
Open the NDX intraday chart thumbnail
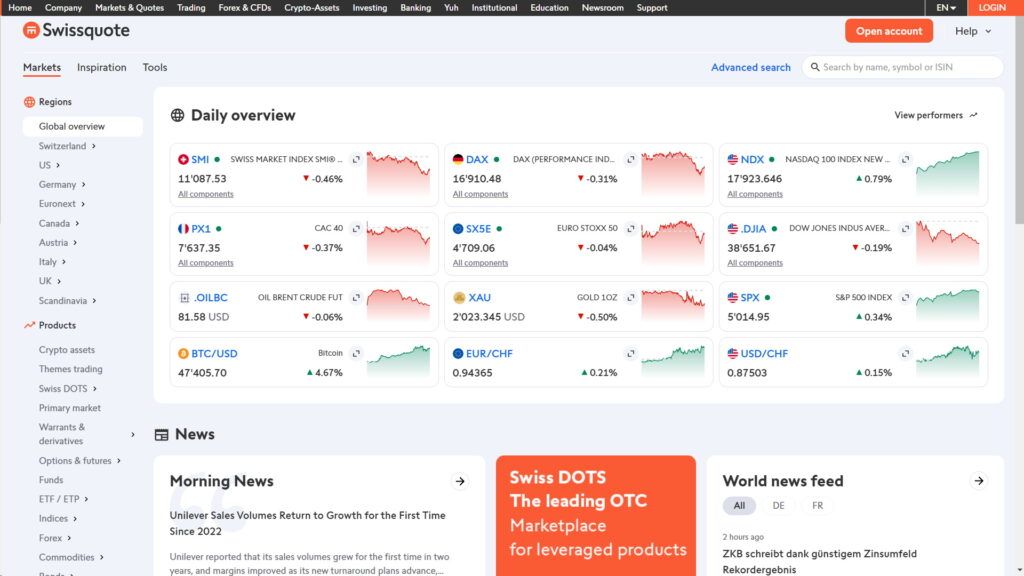coord(948,174)
